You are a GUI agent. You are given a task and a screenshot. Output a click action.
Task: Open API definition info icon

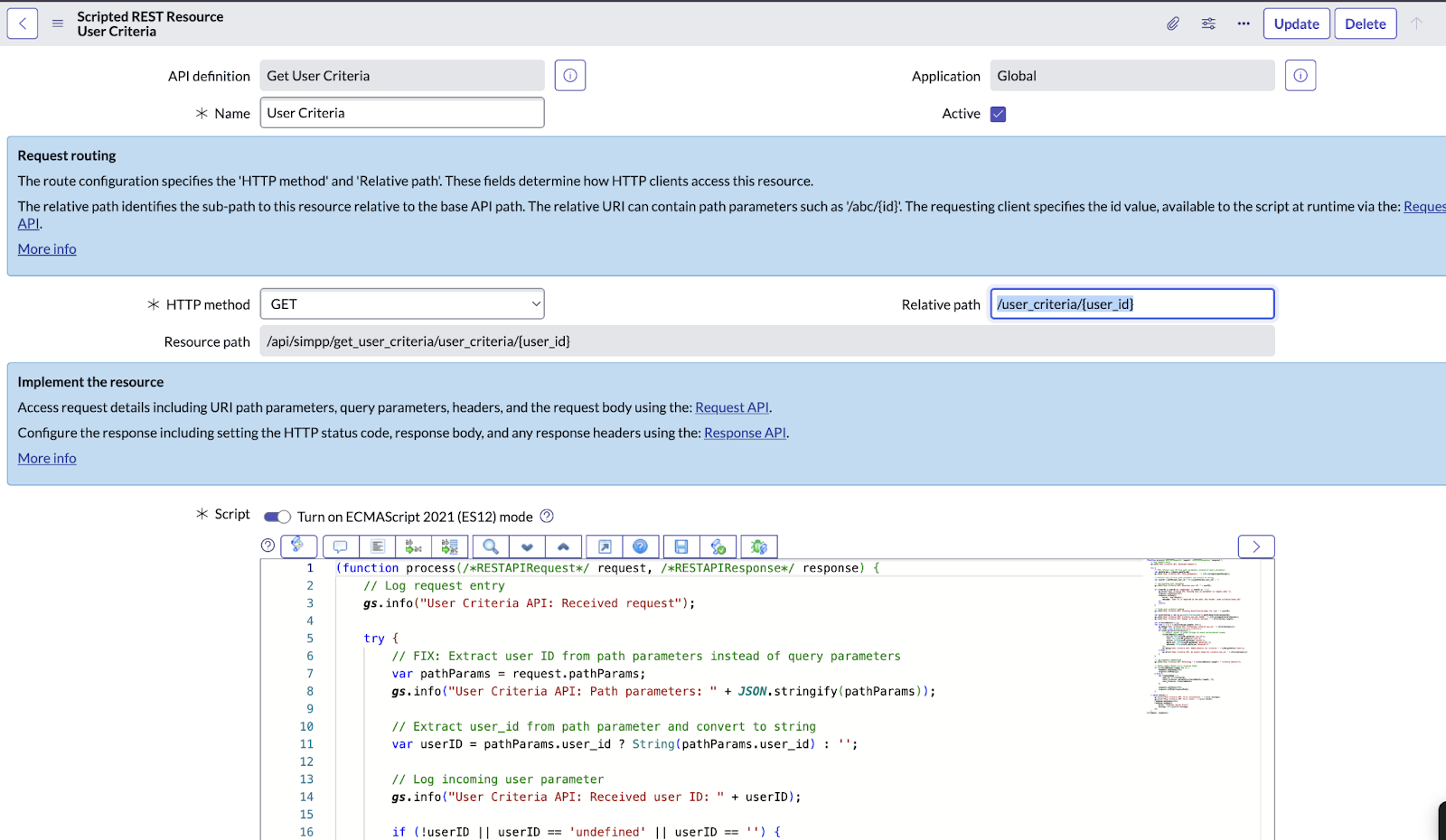click(x=570, y=76)
